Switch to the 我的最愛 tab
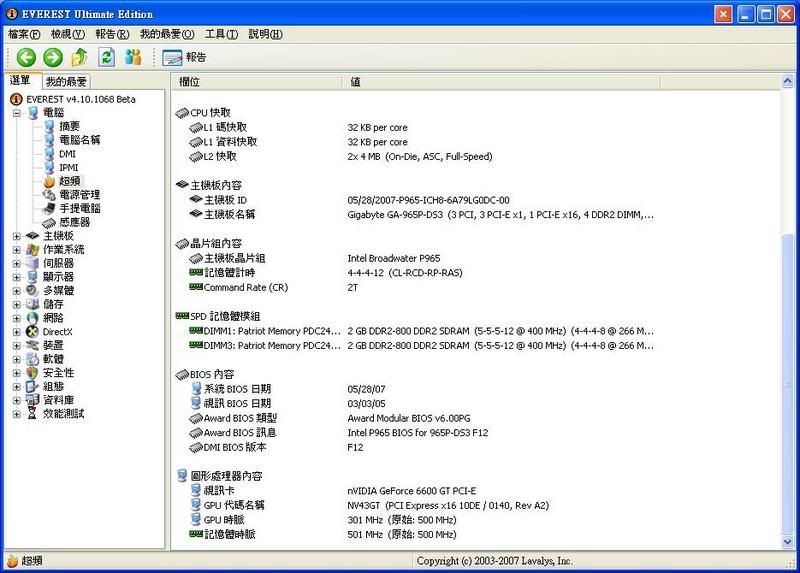The height and width of the screenshot is (573, 800). [66, 82]
